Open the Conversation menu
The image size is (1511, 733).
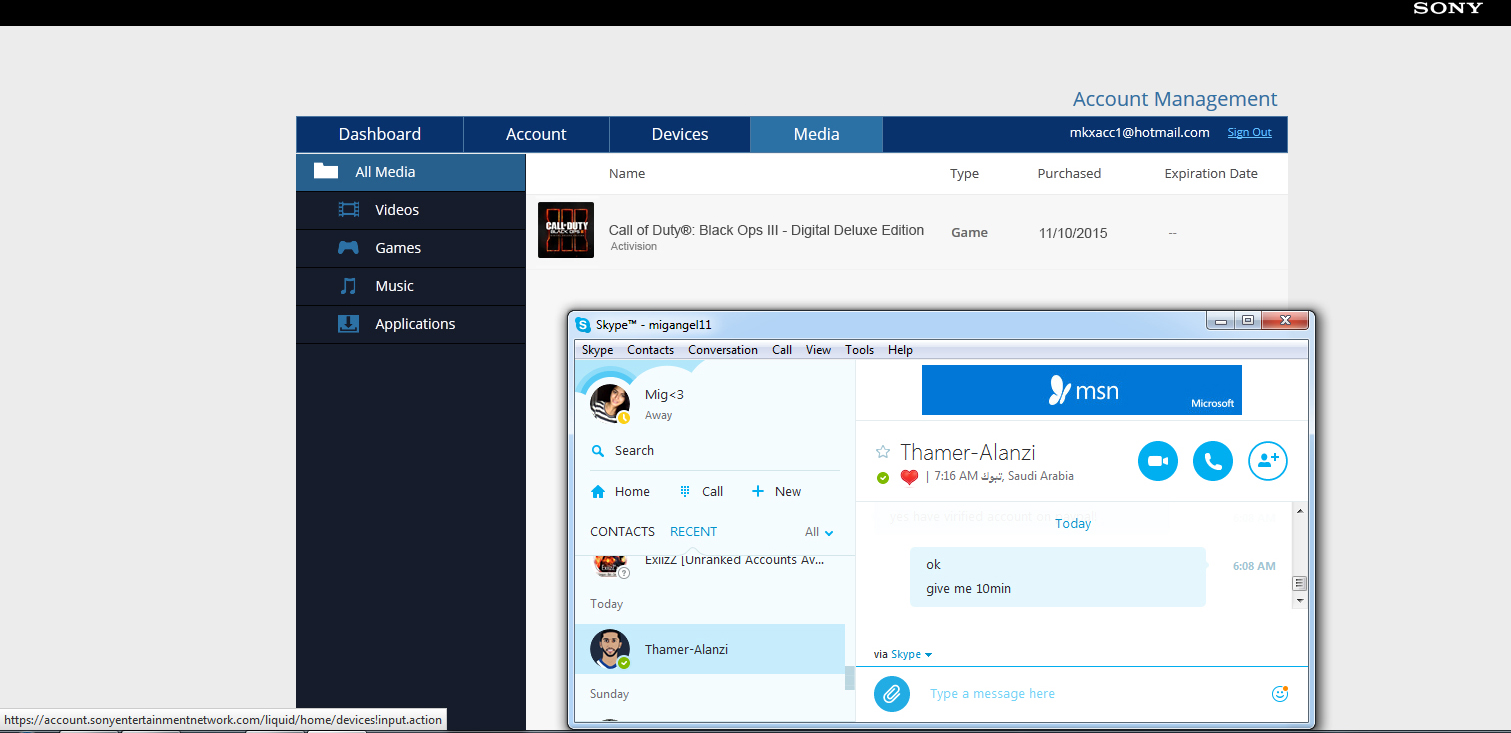(x=723, y=350)
